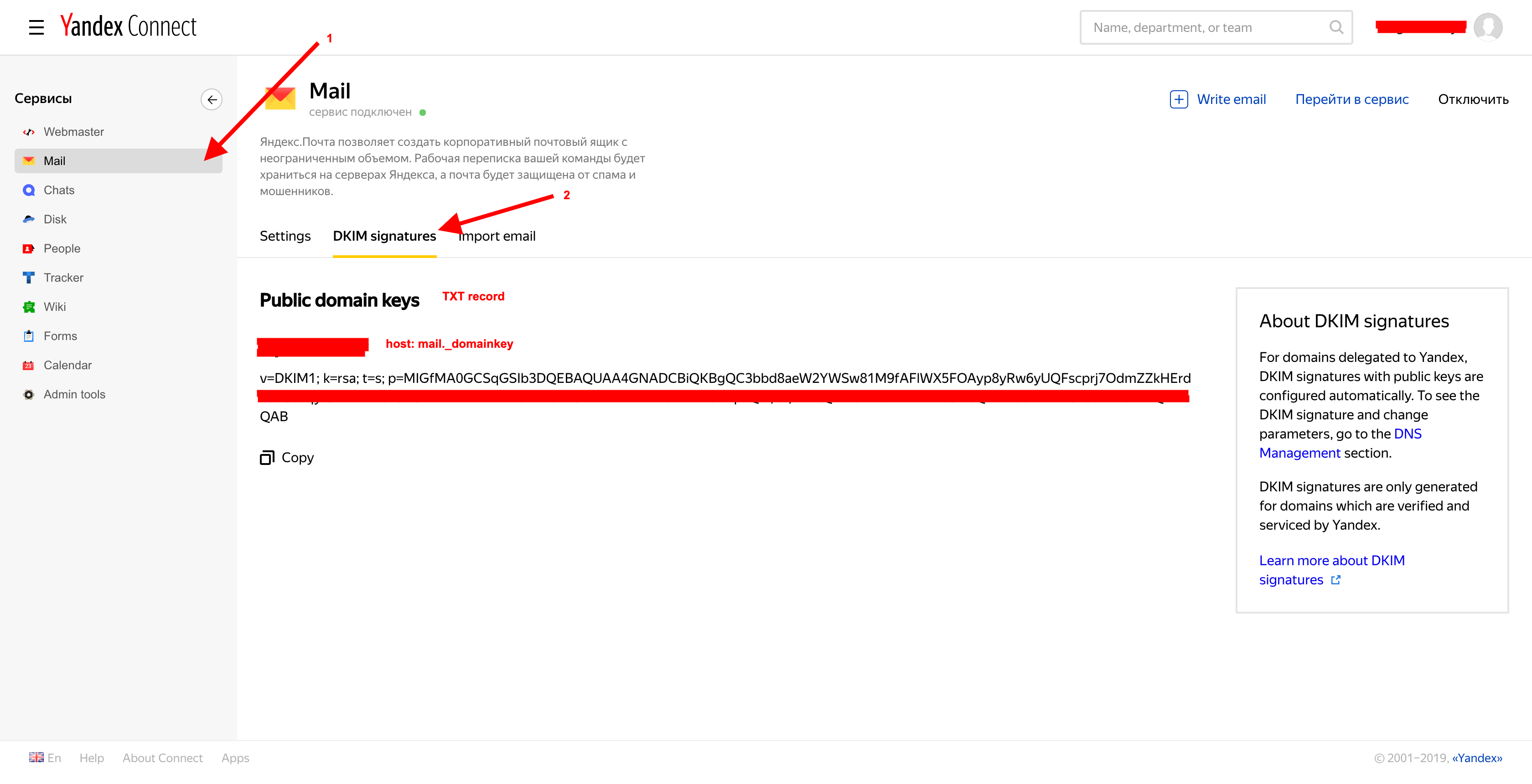The height and width of the screenshot is (784, 1532).
Task: Open the hamburger menu
Action: [x=36, y=27]
